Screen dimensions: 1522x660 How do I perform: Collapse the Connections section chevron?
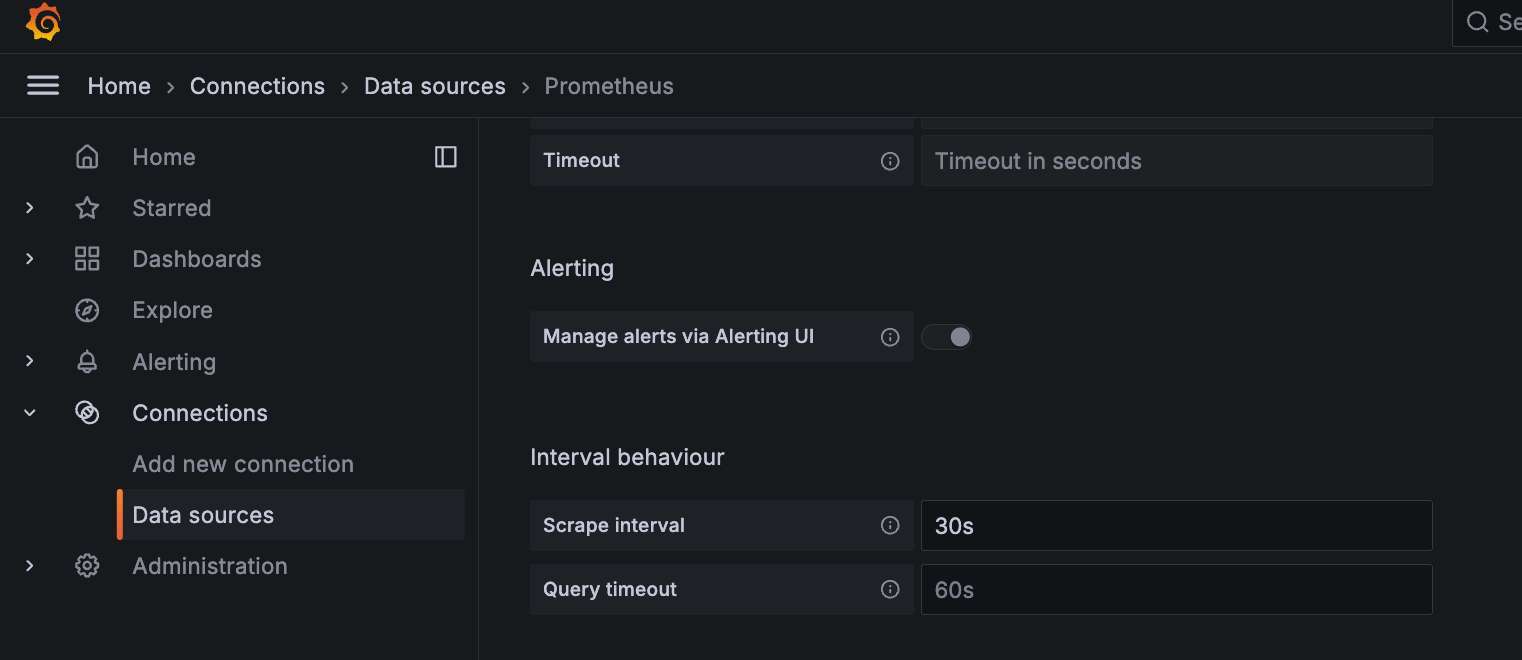click(30, 413)
